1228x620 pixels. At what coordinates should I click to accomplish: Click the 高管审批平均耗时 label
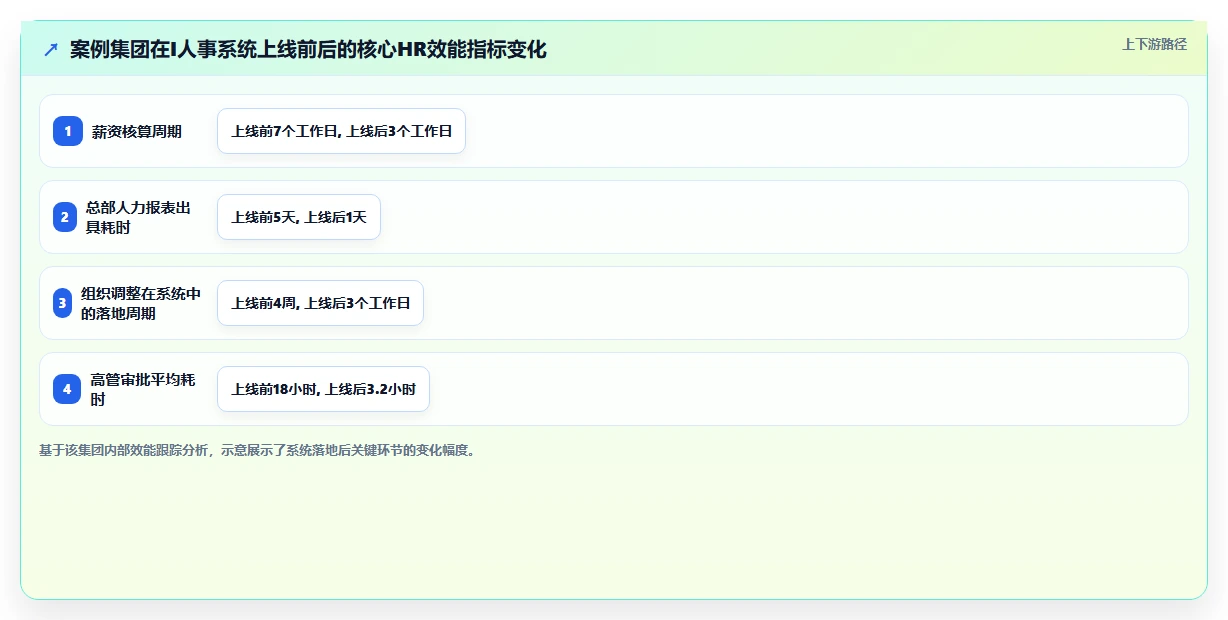point(143,389)
